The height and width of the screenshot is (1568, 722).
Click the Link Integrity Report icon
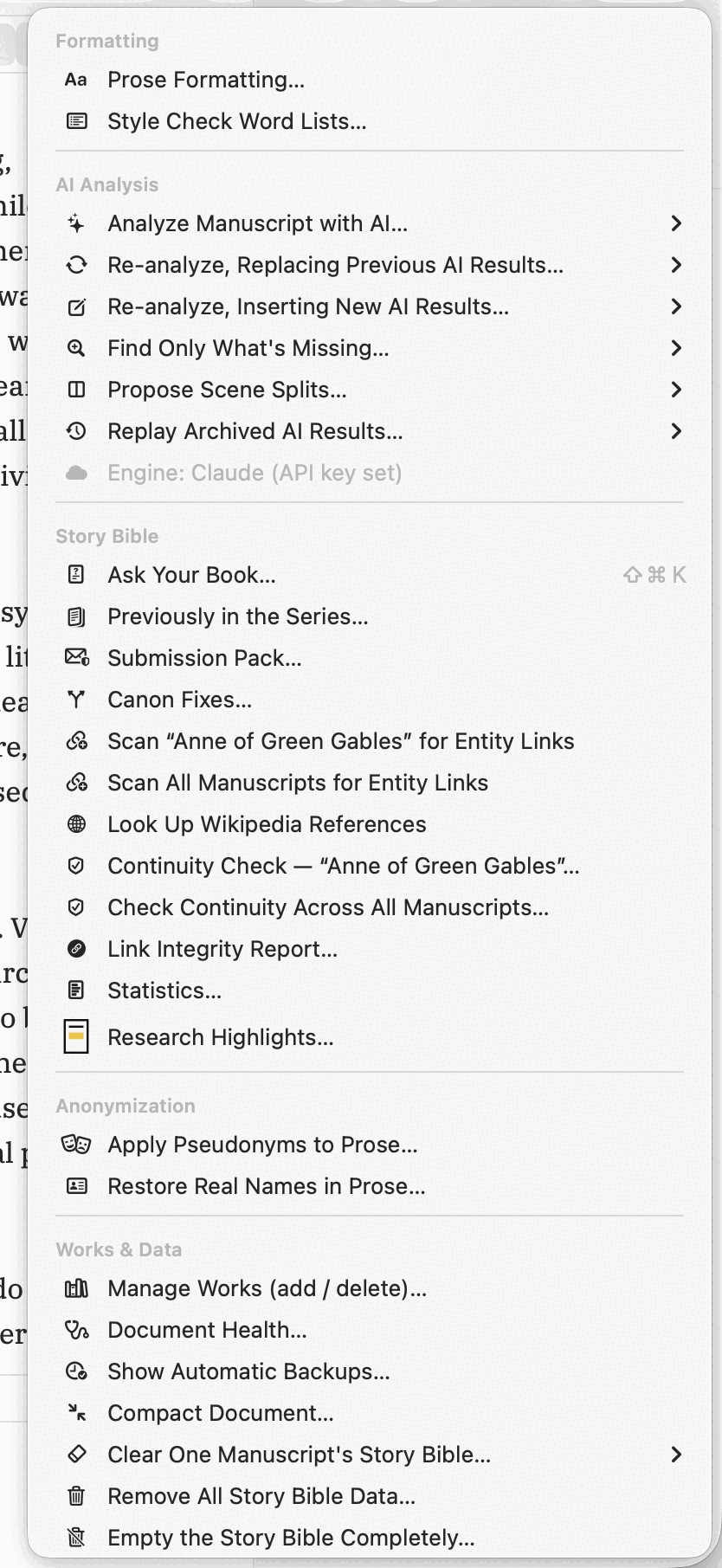76,949
